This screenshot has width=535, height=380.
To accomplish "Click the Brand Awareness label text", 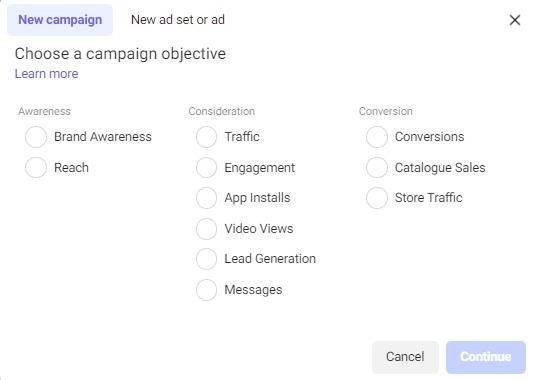I will pyautogui.click(x=103, y=137).
